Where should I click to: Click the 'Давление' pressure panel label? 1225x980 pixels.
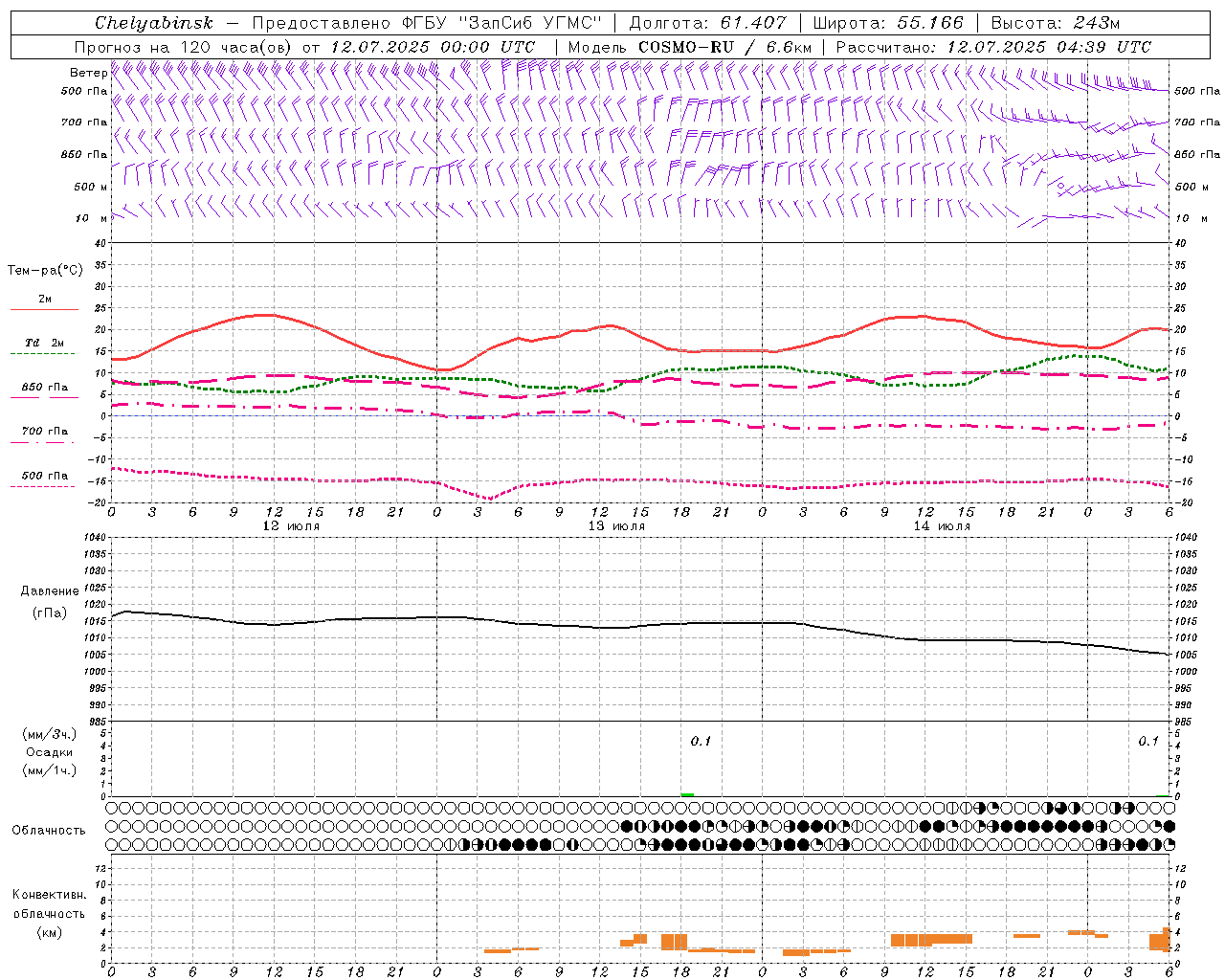point(50,591)
